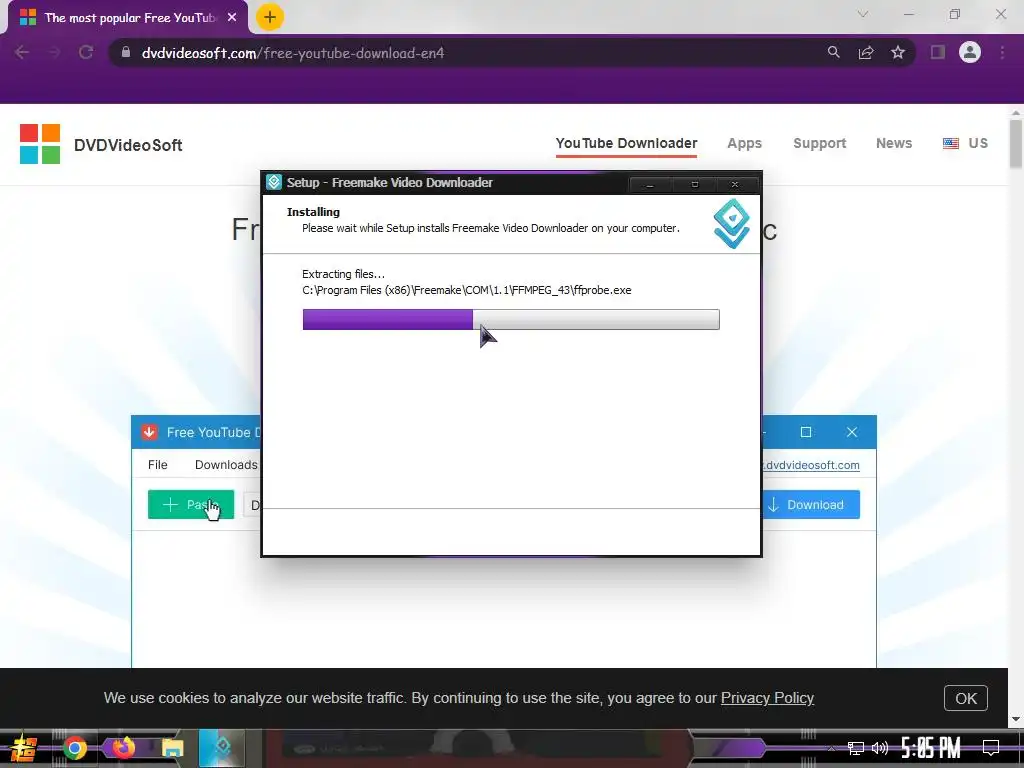Open notification center icon
This screenshot has width=1024, height=768.
(x=991, y=748)
